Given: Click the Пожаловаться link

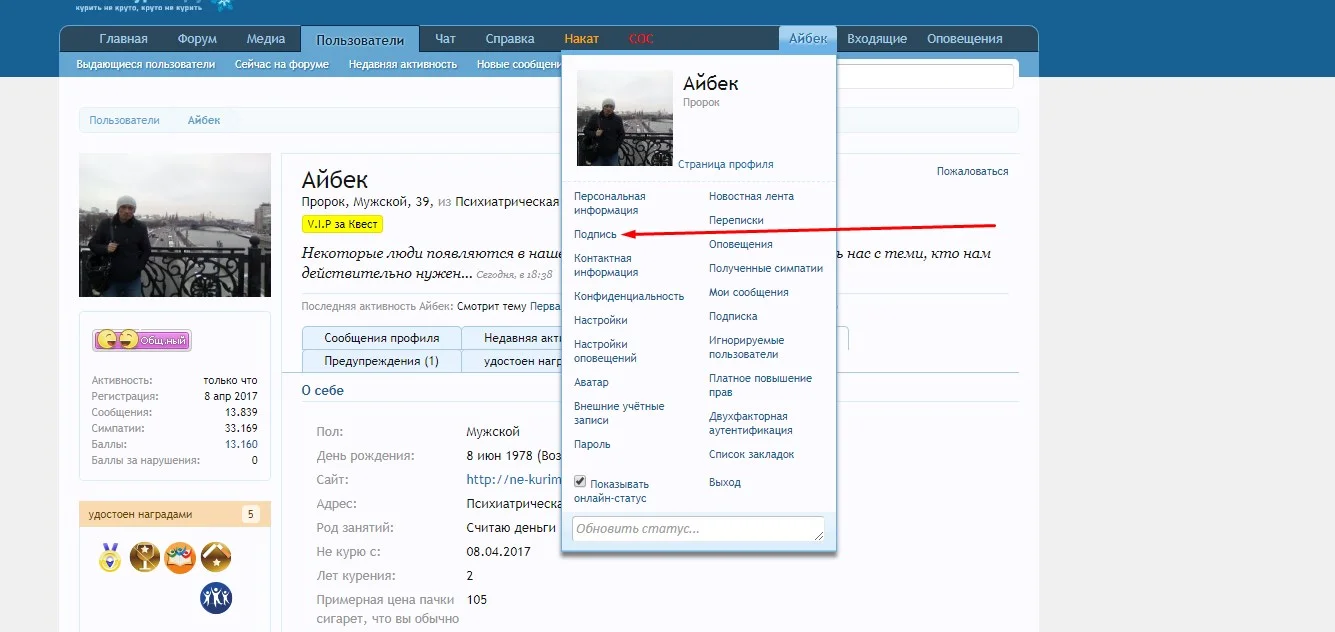Looking at the screenshot, I should click(x=970, y=170).
